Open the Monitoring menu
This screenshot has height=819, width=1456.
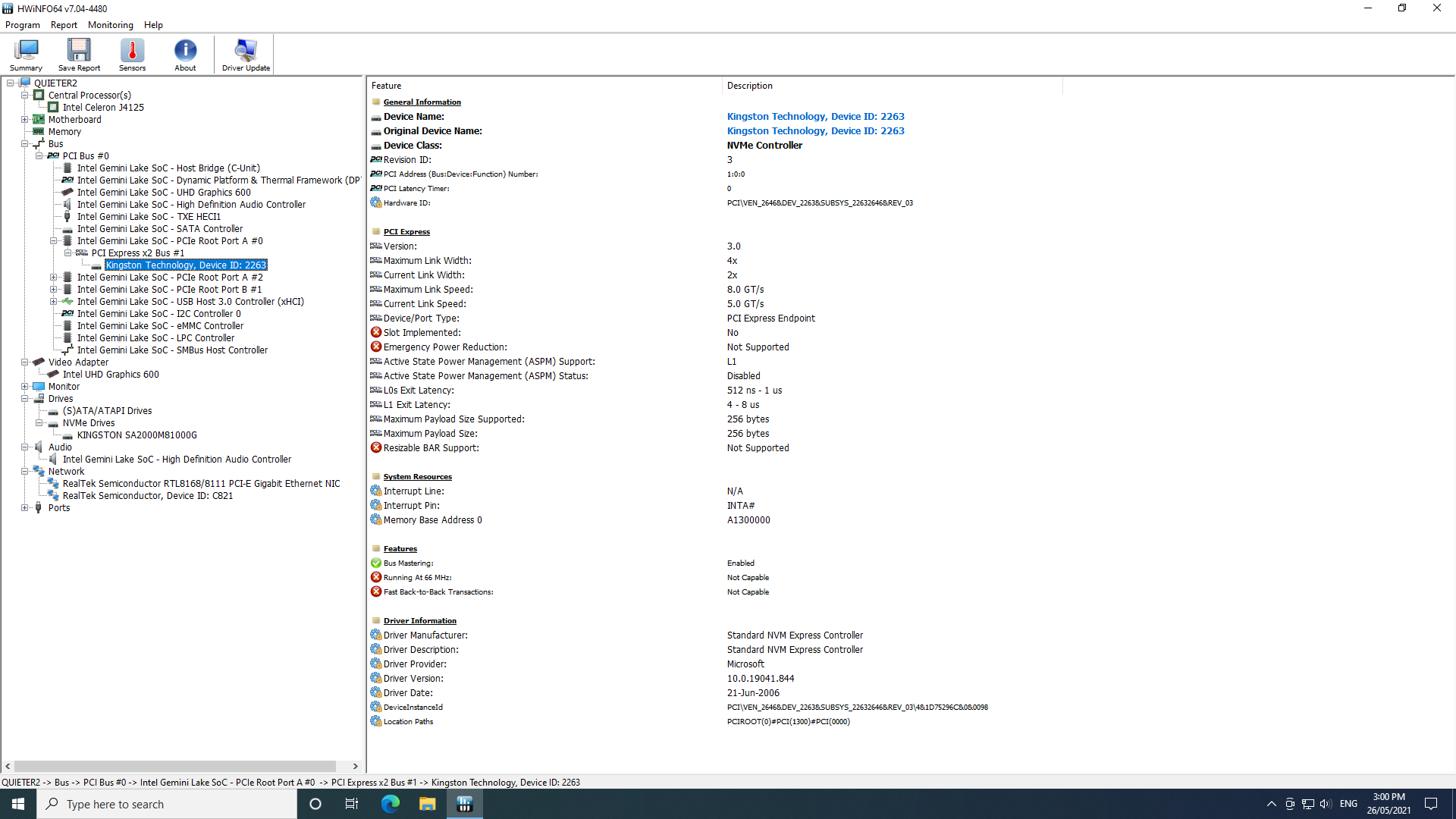point(111,25)
